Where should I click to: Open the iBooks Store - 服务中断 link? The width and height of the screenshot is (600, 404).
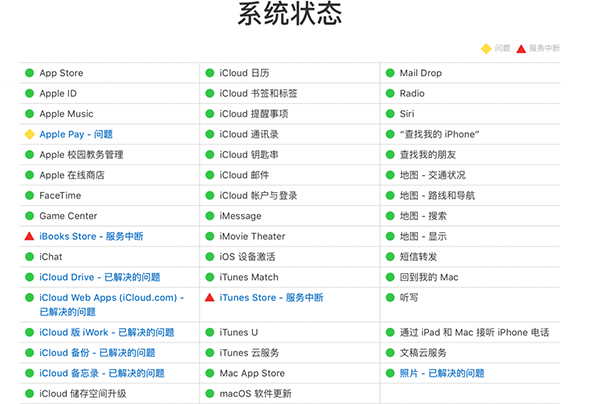pos(91,236)
